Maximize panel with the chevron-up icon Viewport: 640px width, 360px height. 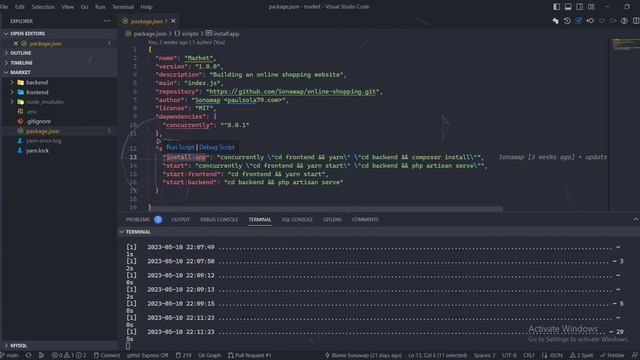pyautogui.click(x=636, y=220)
